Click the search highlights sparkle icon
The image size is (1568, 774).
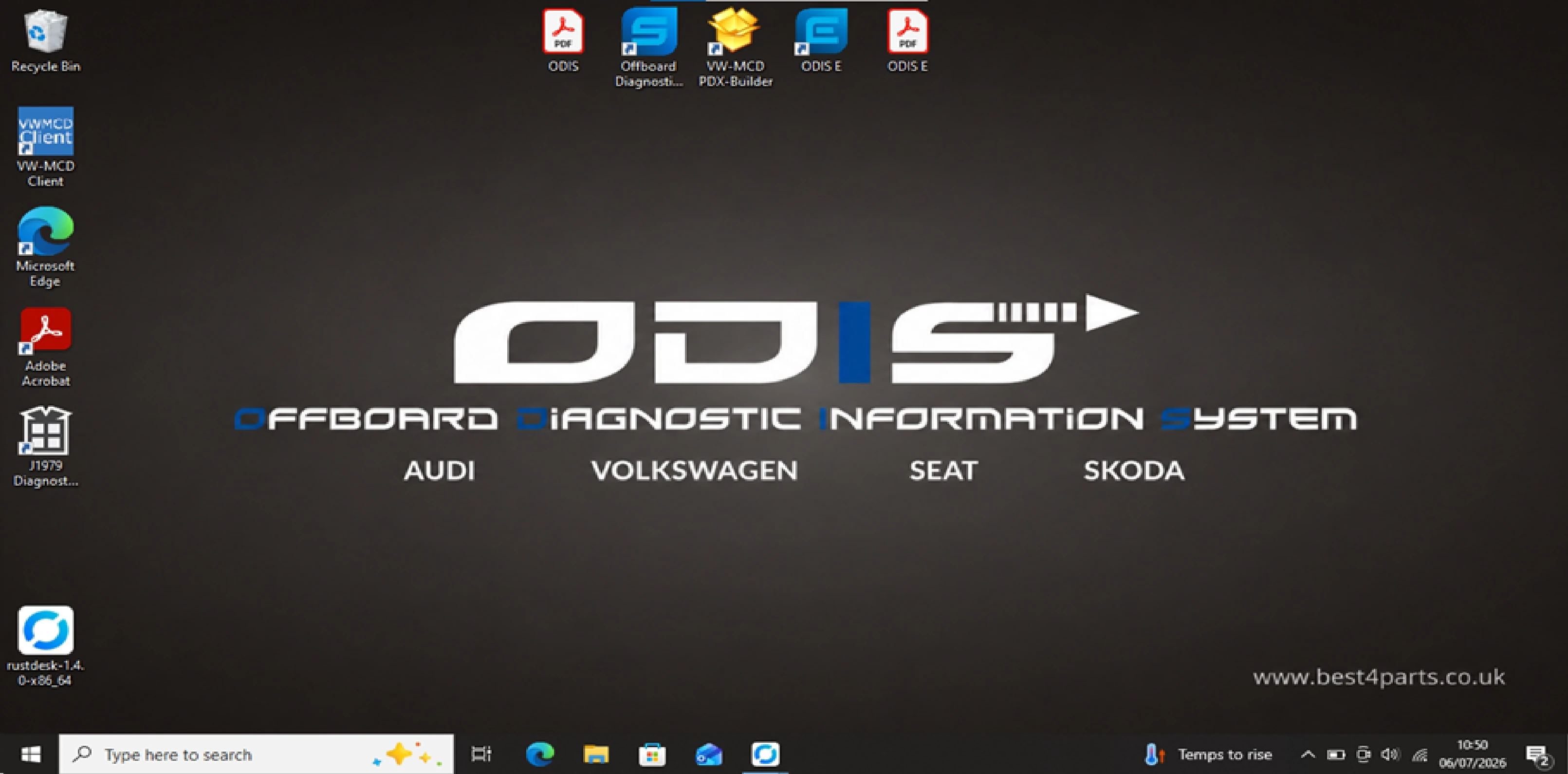(408, 755)
